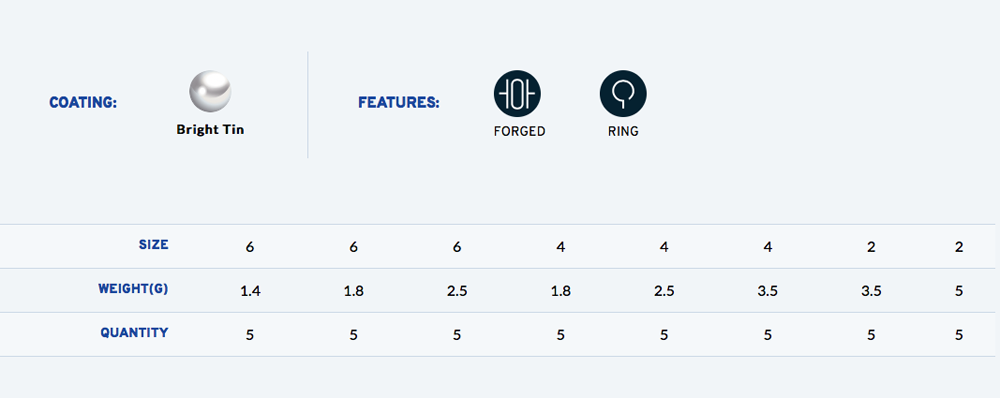The width and height of the screenshot is (1000, 398).
Task: Select the first size 6 cell
Action: coord(250,247)
